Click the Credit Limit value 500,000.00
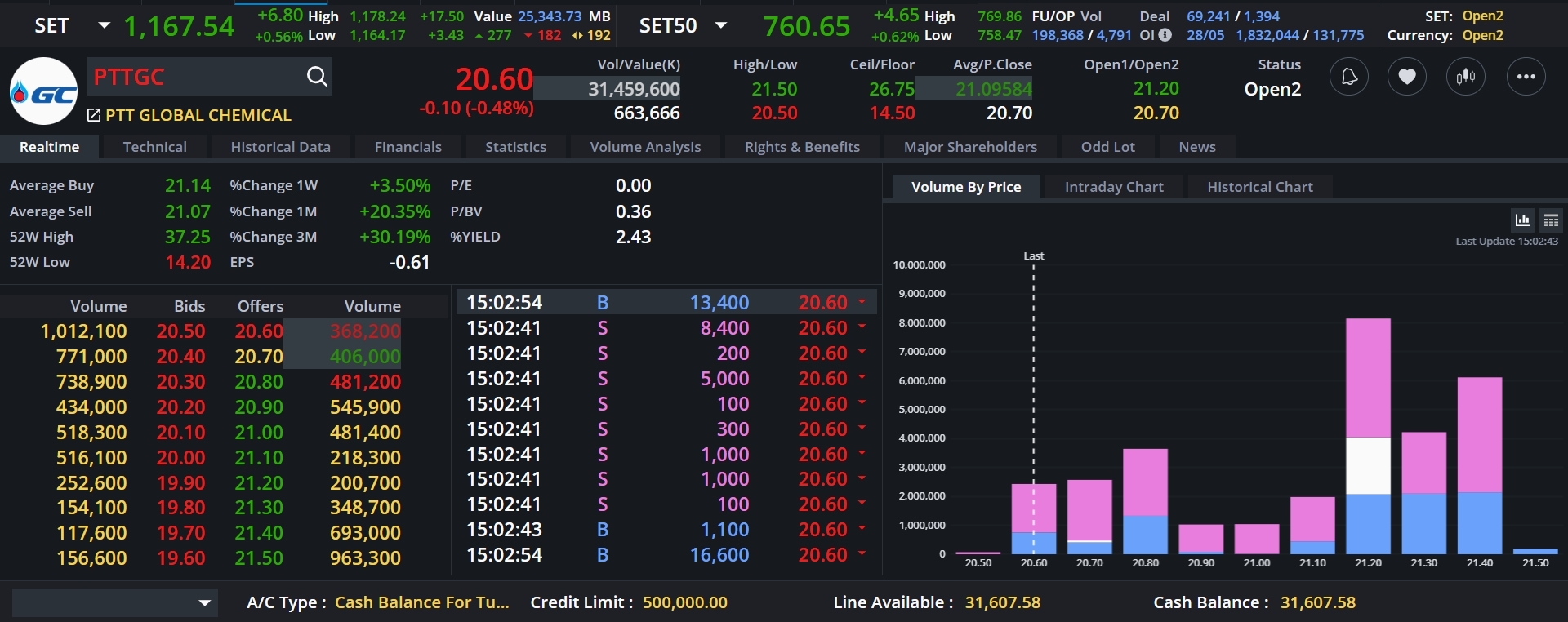 pyautogui.click(x=685, y=603)
